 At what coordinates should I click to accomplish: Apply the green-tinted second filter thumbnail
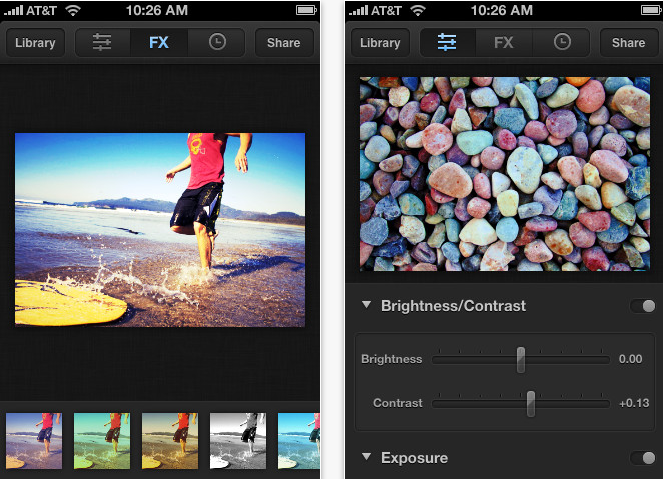pyautogui.click(x=102, y=441)
